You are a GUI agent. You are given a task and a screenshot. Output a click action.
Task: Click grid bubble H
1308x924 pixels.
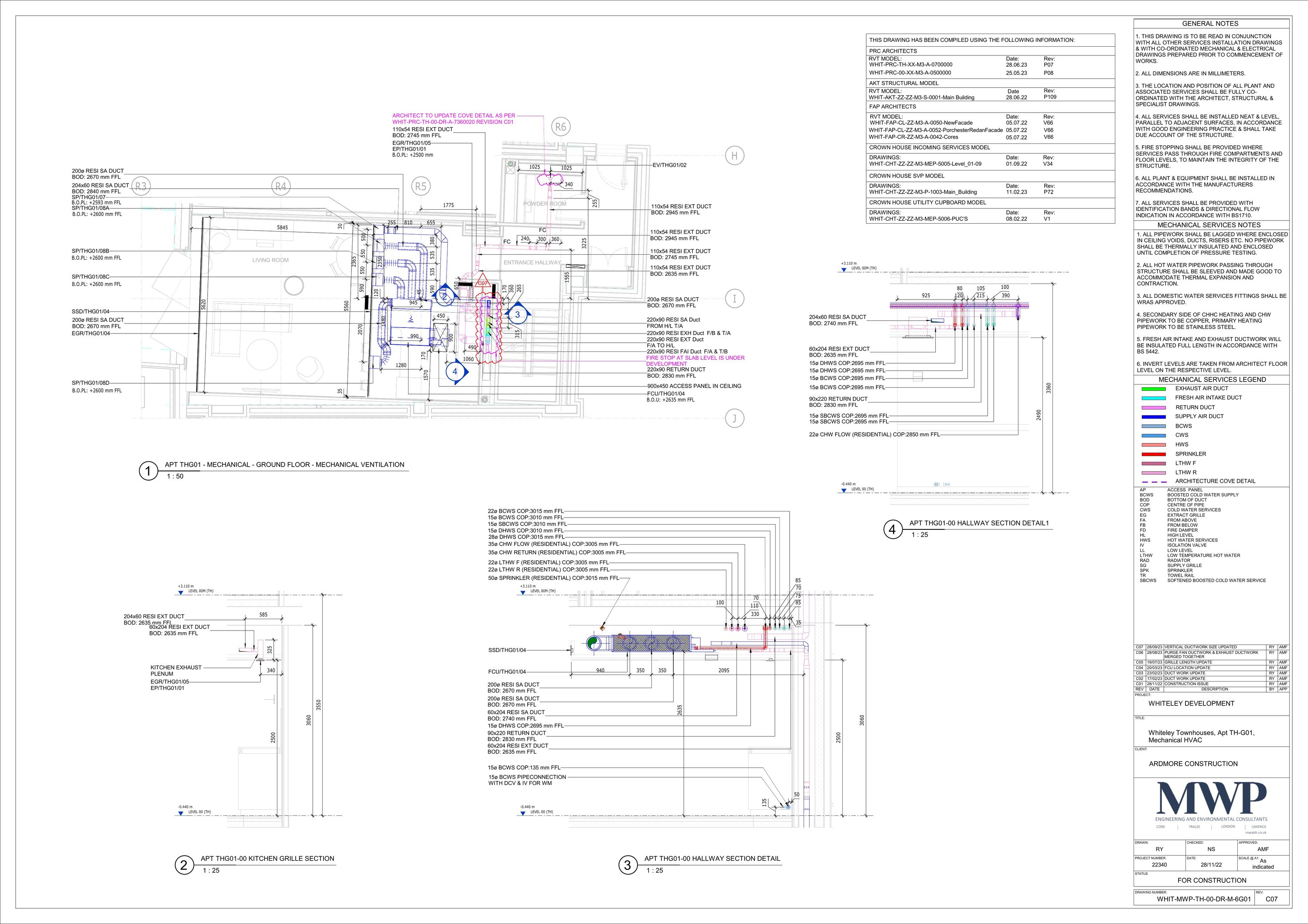pyautogui.click(x=734, y=156)
